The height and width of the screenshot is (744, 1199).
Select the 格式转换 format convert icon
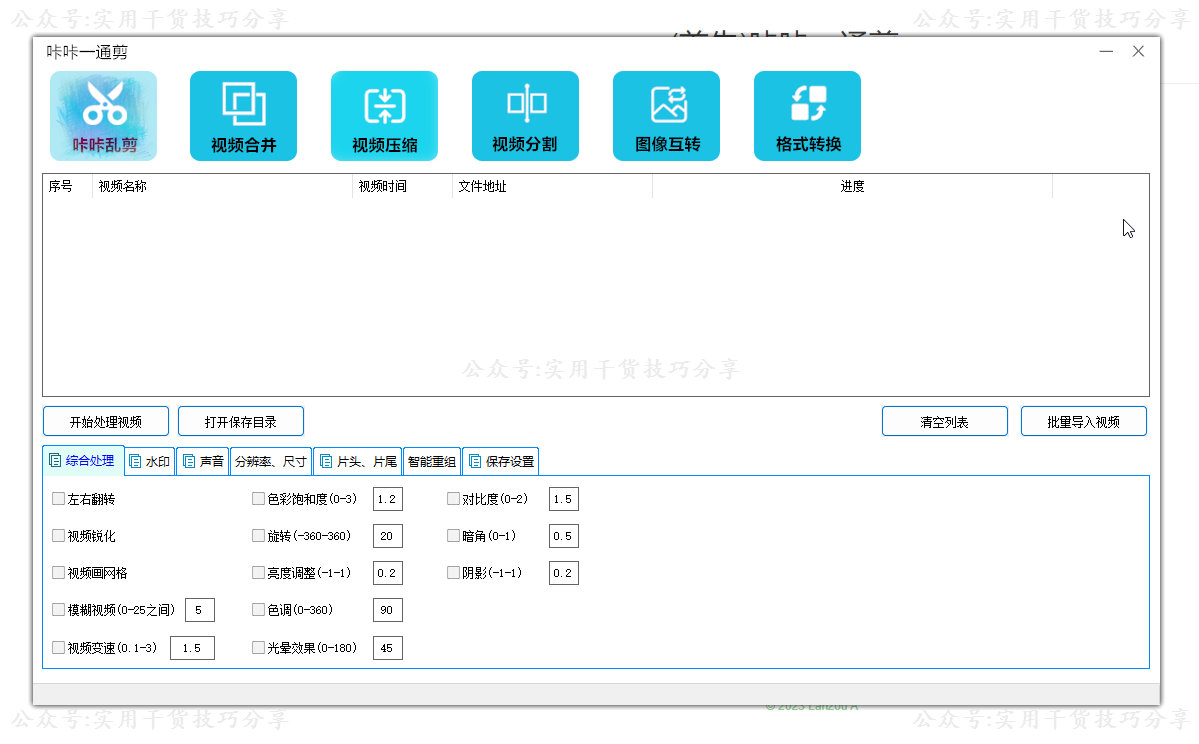pyautogui.click(x=807, y=116)
